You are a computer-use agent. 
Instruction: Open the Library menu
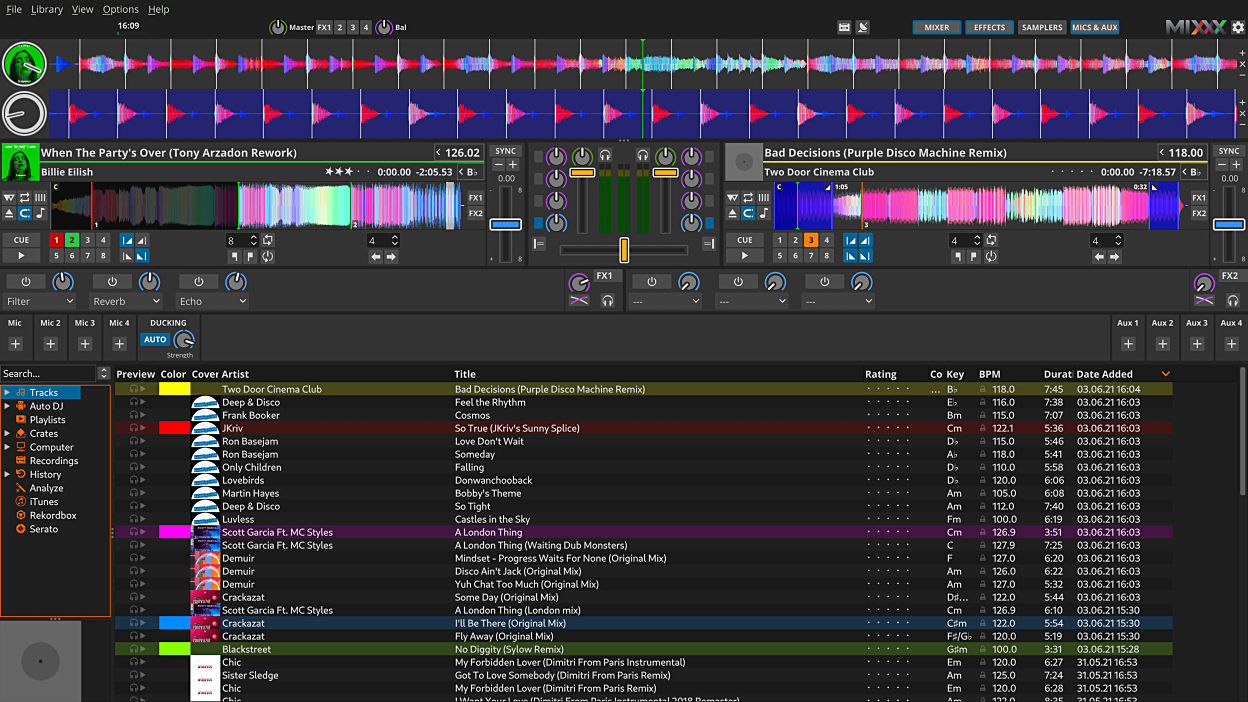point(47,9)
